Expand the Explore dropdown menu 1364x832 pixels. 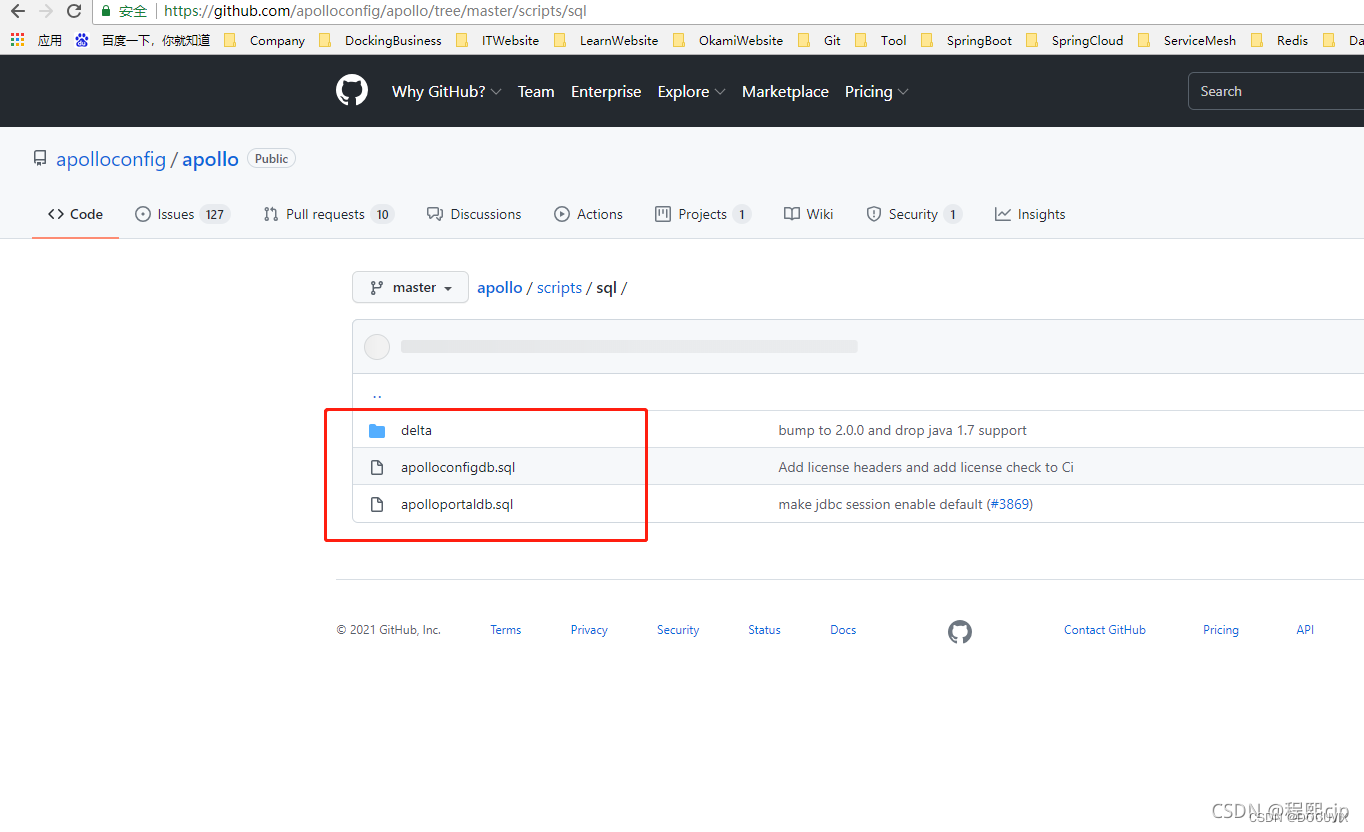pos(691,91)
